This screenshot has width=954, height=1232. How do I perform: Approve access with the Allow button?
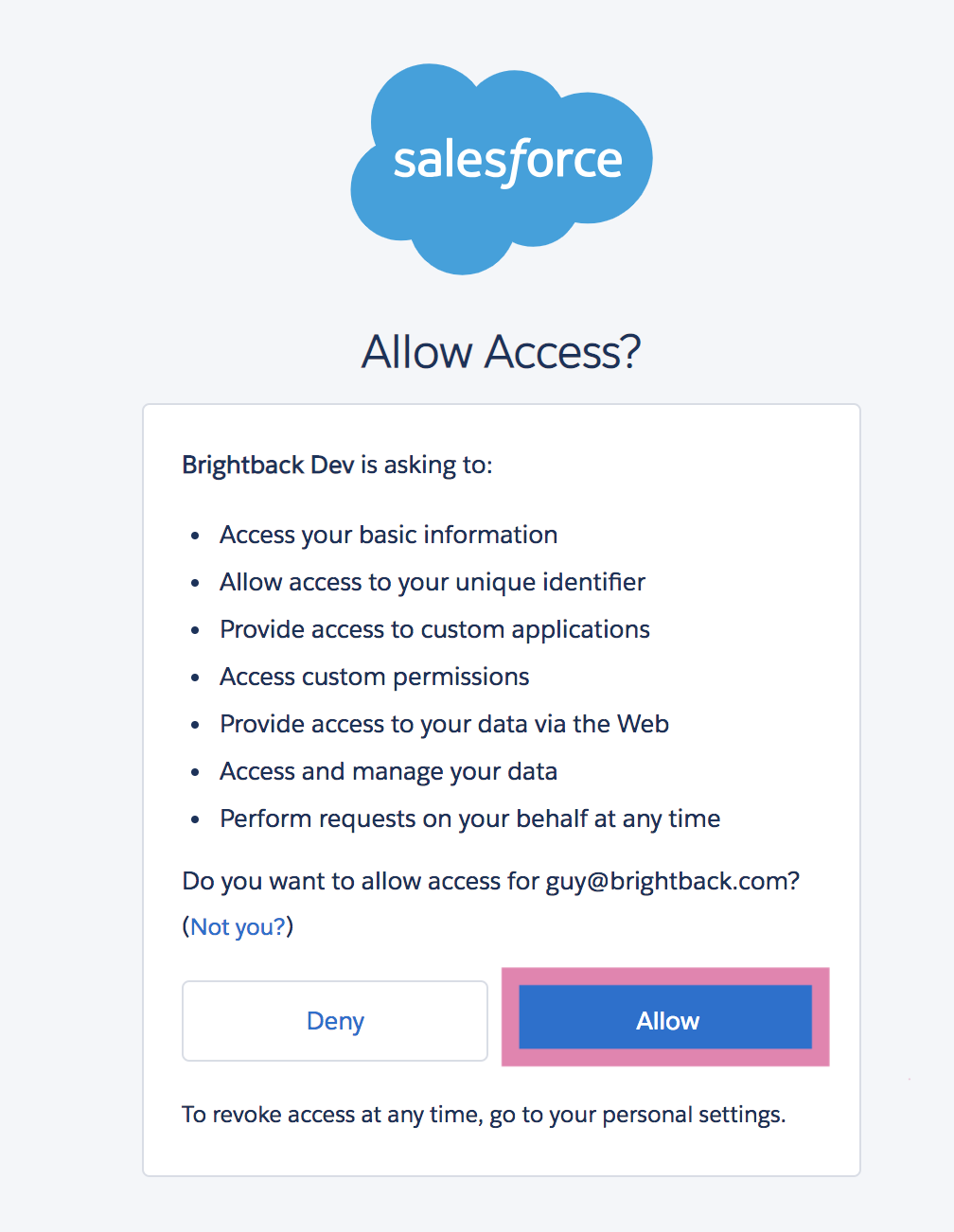(x=665, y=1017)
